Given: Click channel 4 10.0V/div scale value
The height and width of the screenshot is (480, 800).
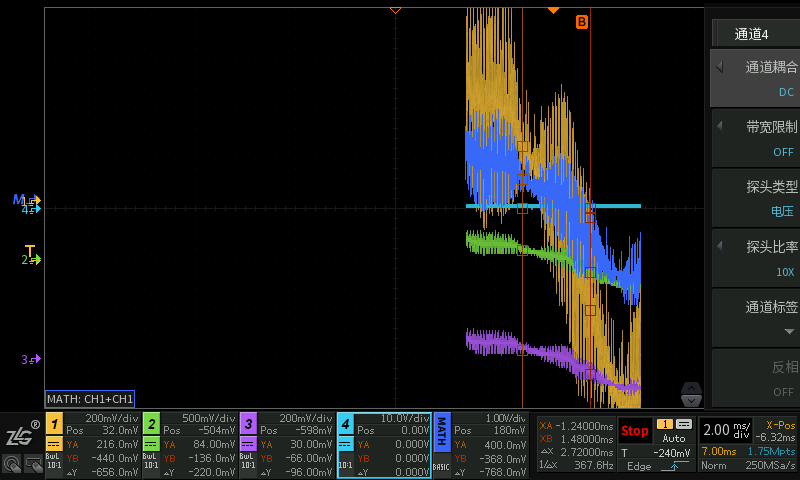Looking at the screenshot, I should point(405,418).
